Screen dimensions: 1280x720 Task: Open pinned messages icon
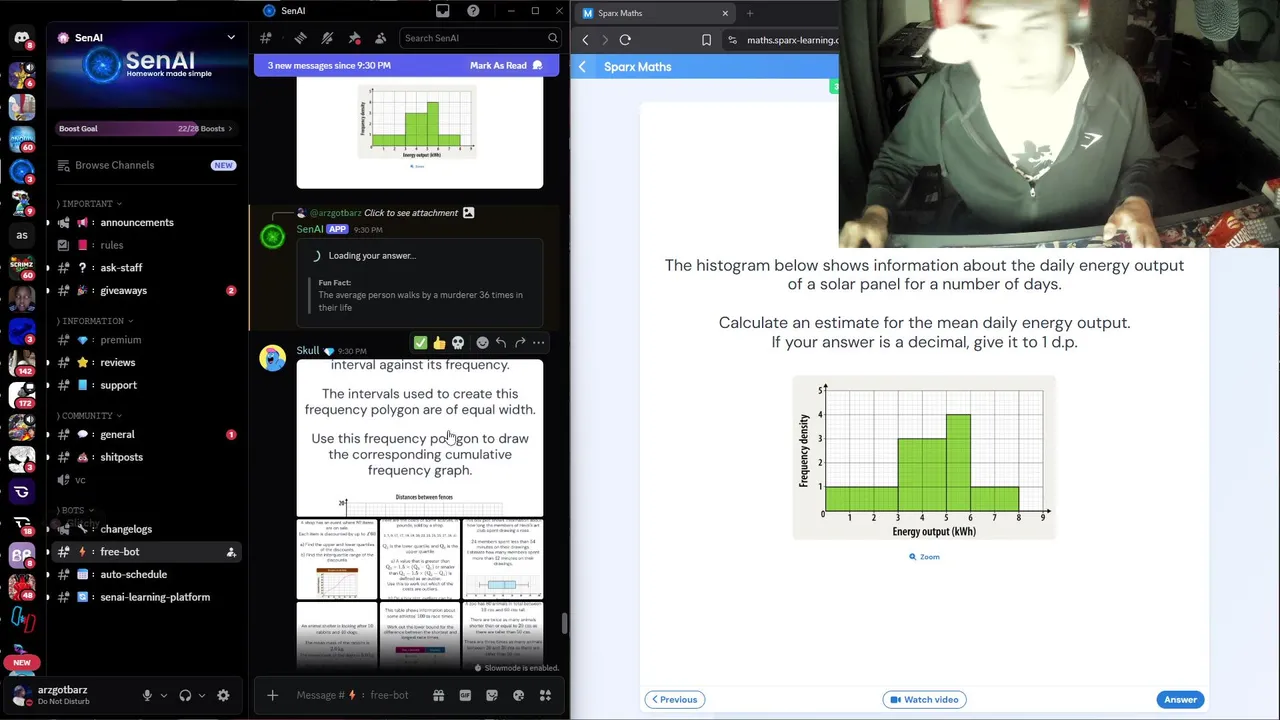(x=354, y=38)
